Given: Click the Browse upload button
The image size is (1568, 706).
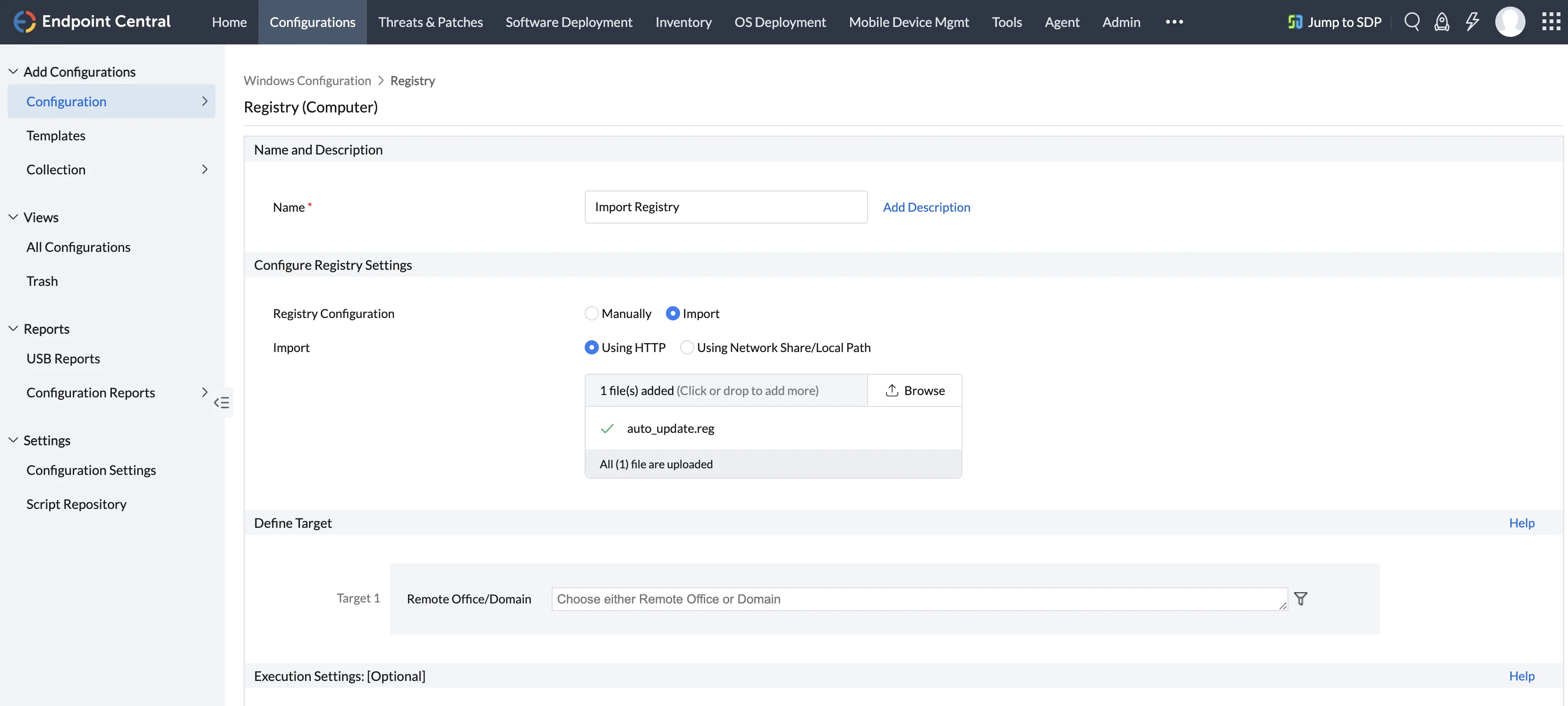Looking at the screenshot, I should click(915, 390).
